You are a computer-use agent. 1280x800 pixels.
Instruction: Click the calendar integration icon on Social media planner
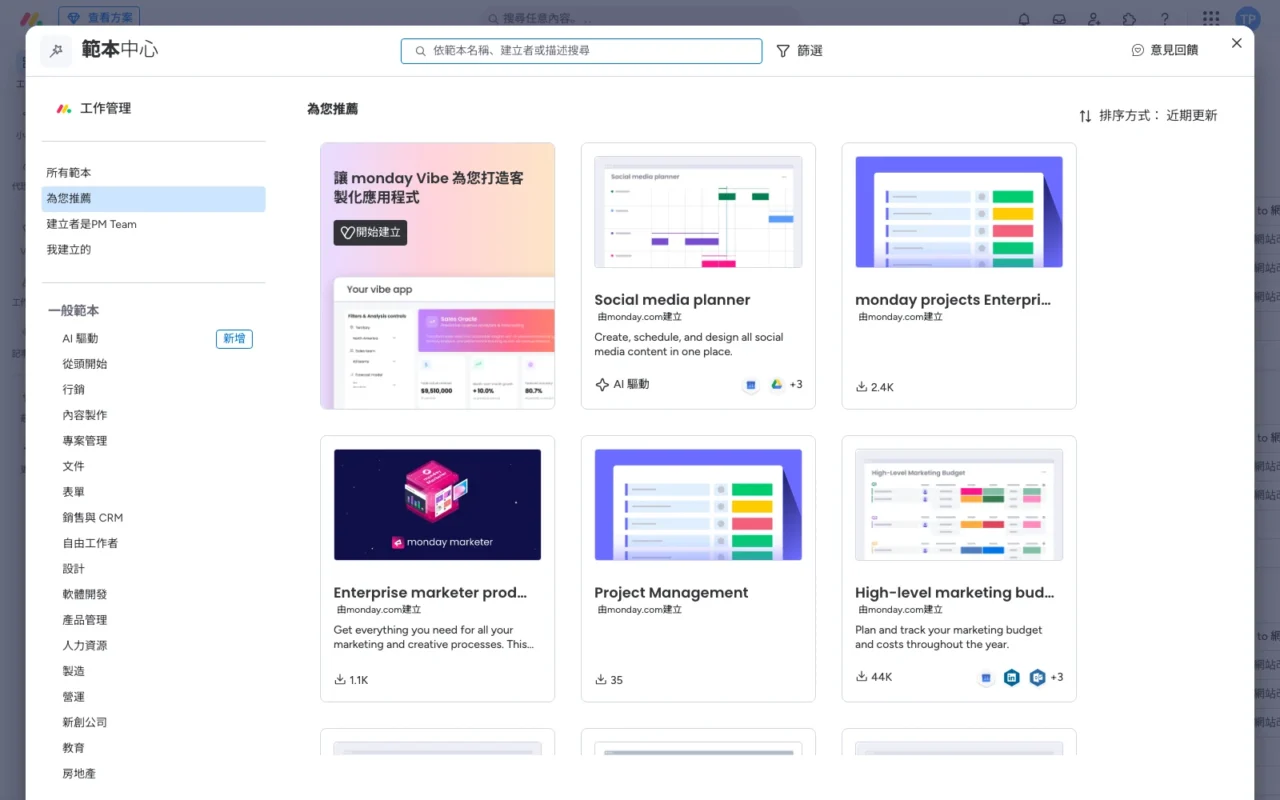[x=751, y=385]
